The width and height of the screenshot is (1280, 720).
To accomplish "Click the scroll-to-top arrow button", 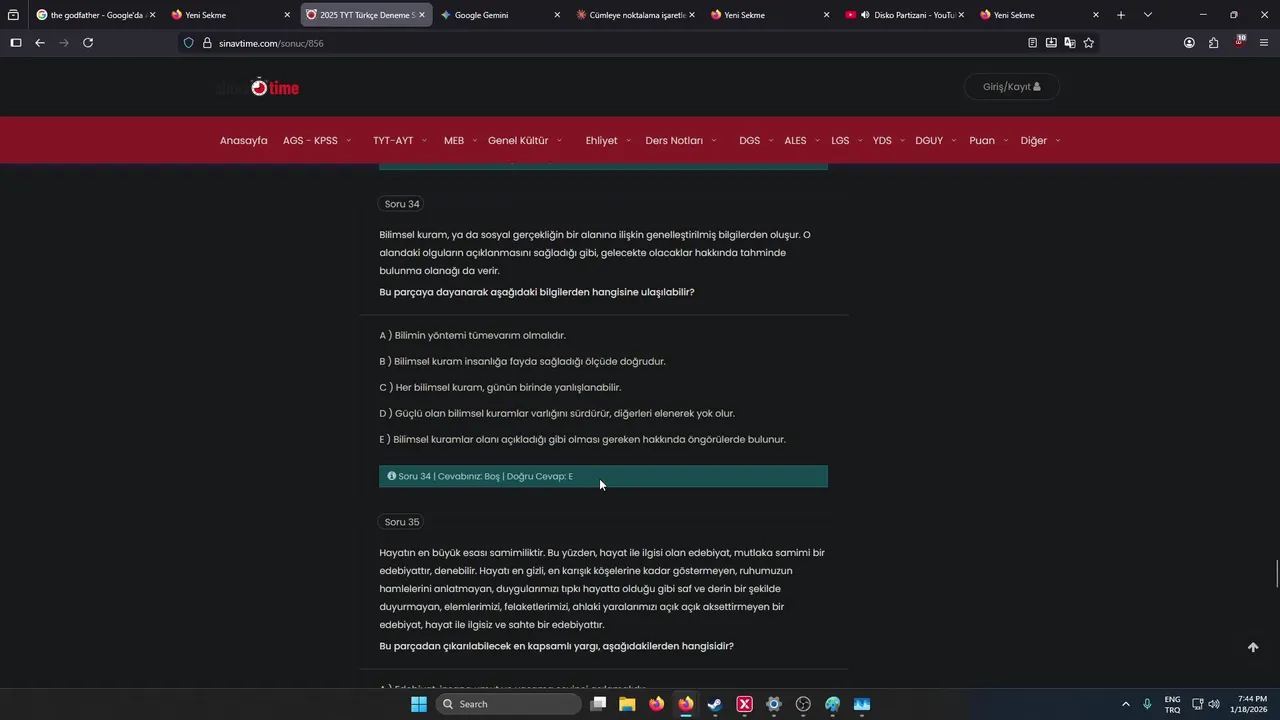I will click(1253, 647).
